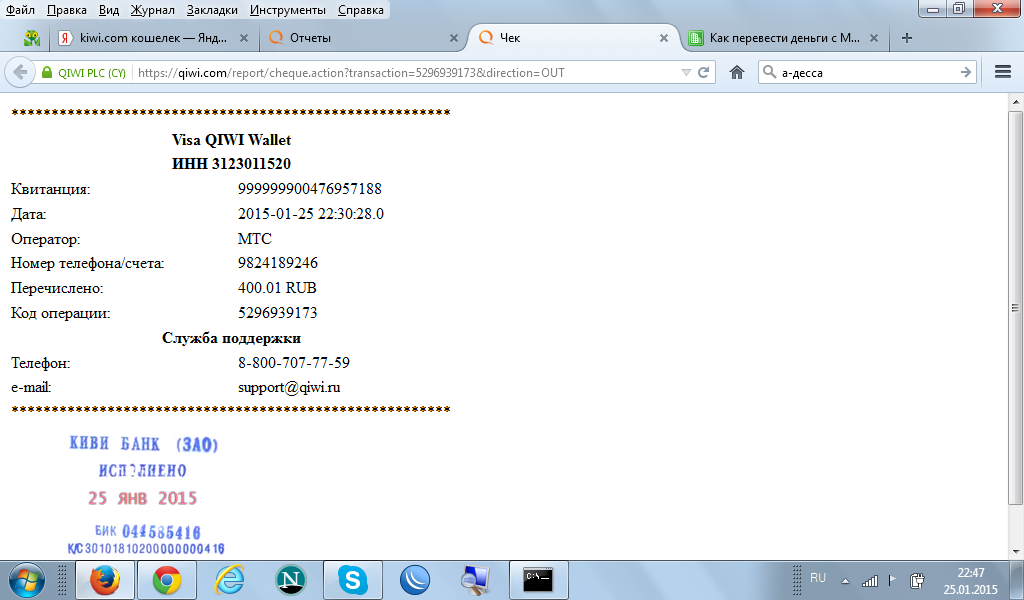Click the search box containing а-десса
This screenshot has width=1024, height=600.
pyautogui.click(x=867, y=72)
